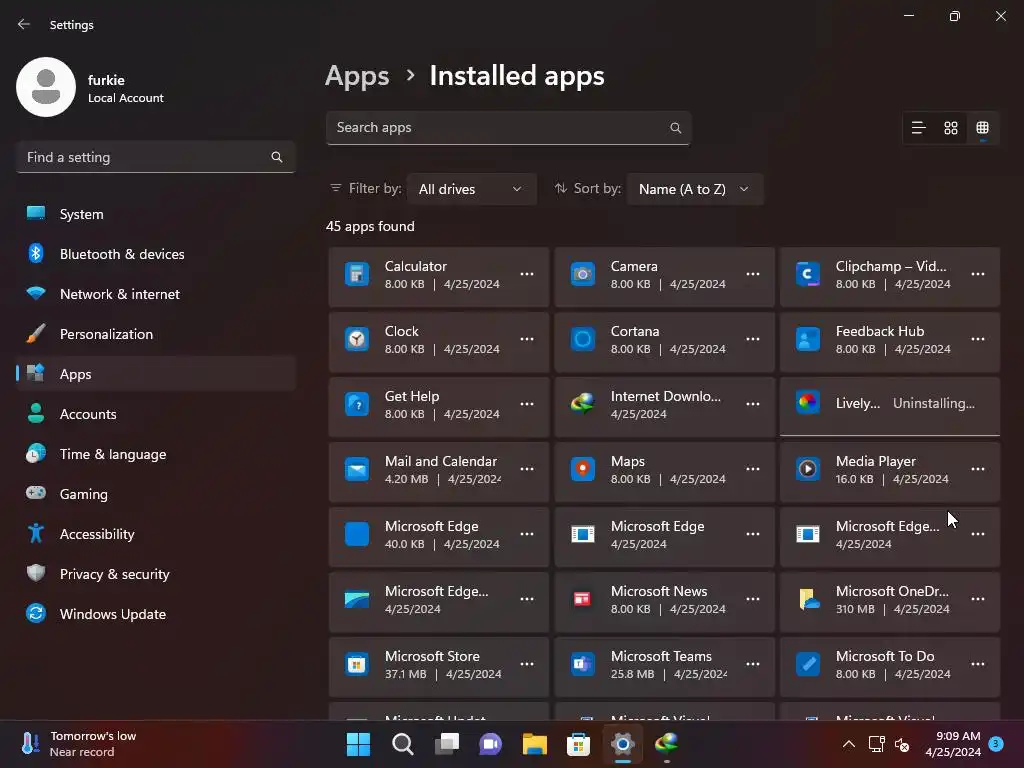Image resolution: width=1024 pixels, height=768 pixels.
Task: Click the Lively Wallpaper app icon
Action: coord(808,403)
